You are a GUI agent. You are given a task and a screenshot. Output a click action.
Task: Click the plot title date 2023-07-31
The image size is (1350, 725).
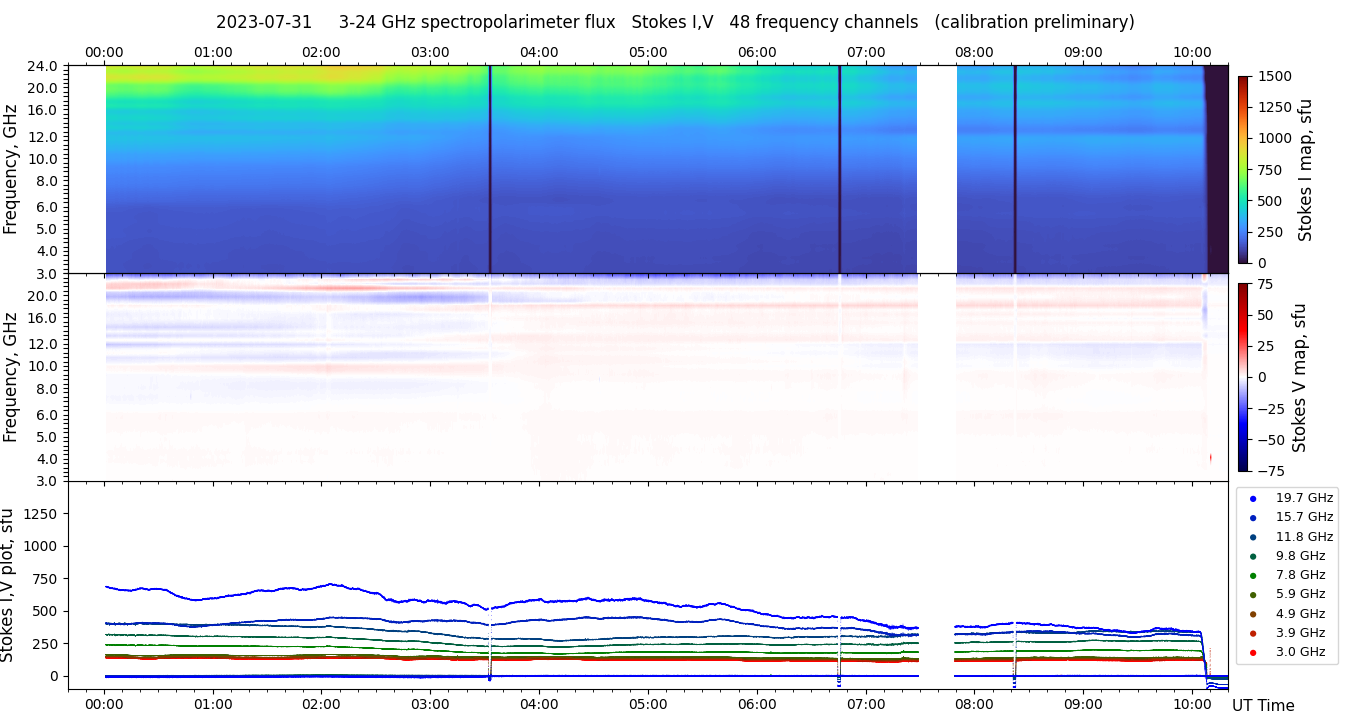point(264,22)
